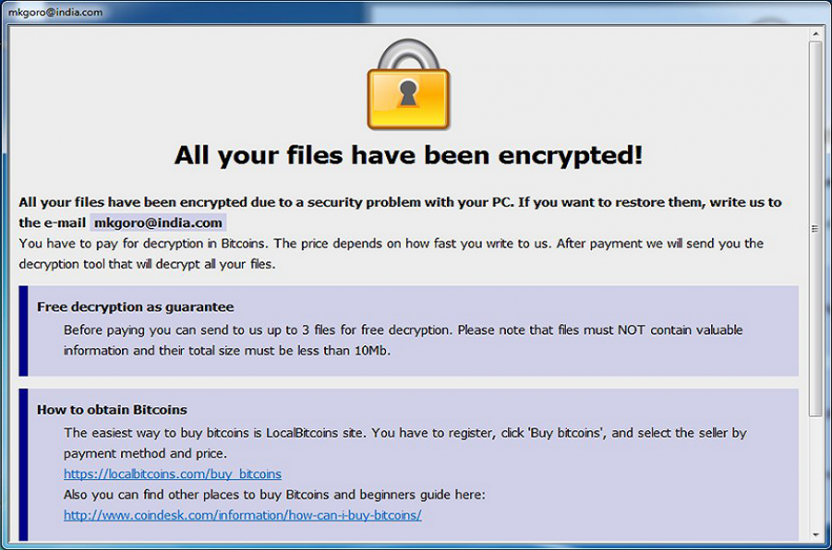Click the blue bar beside Free decryption section
Viewport: 832px width, 550px height.
pyautogui.click(x=23, y=331)
